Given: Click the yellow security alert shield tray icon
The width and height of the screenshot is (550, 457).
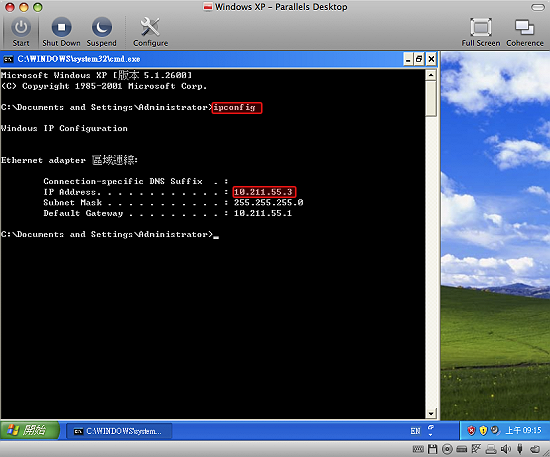Looking at the screenshot, I should pyautogui.click(x=483, y=430).
